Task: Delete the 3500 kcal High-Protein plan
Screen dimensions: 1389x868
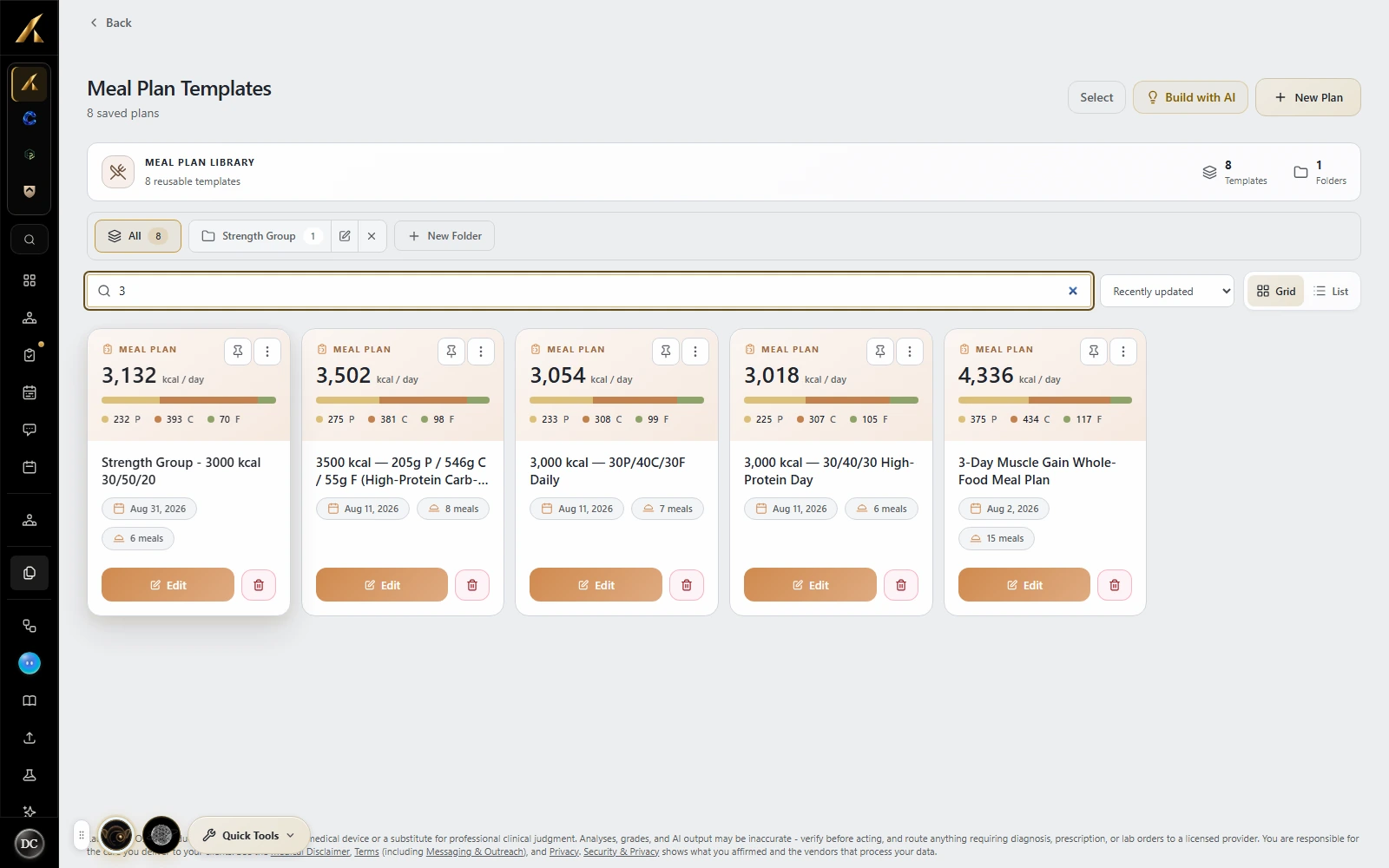Action: point(472,585)
